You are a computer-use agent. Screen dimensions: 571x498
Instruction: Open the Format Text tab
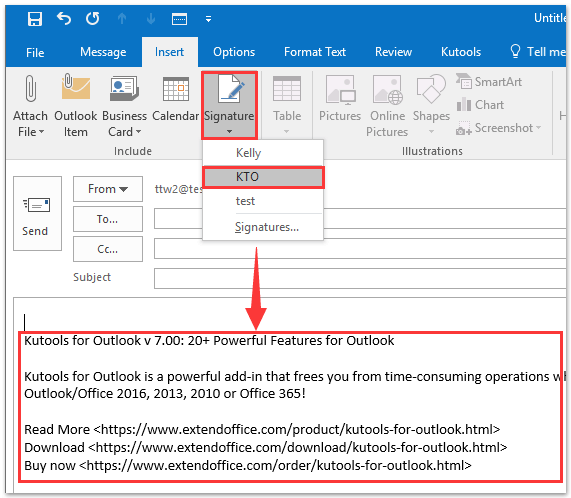pos(315,52)
